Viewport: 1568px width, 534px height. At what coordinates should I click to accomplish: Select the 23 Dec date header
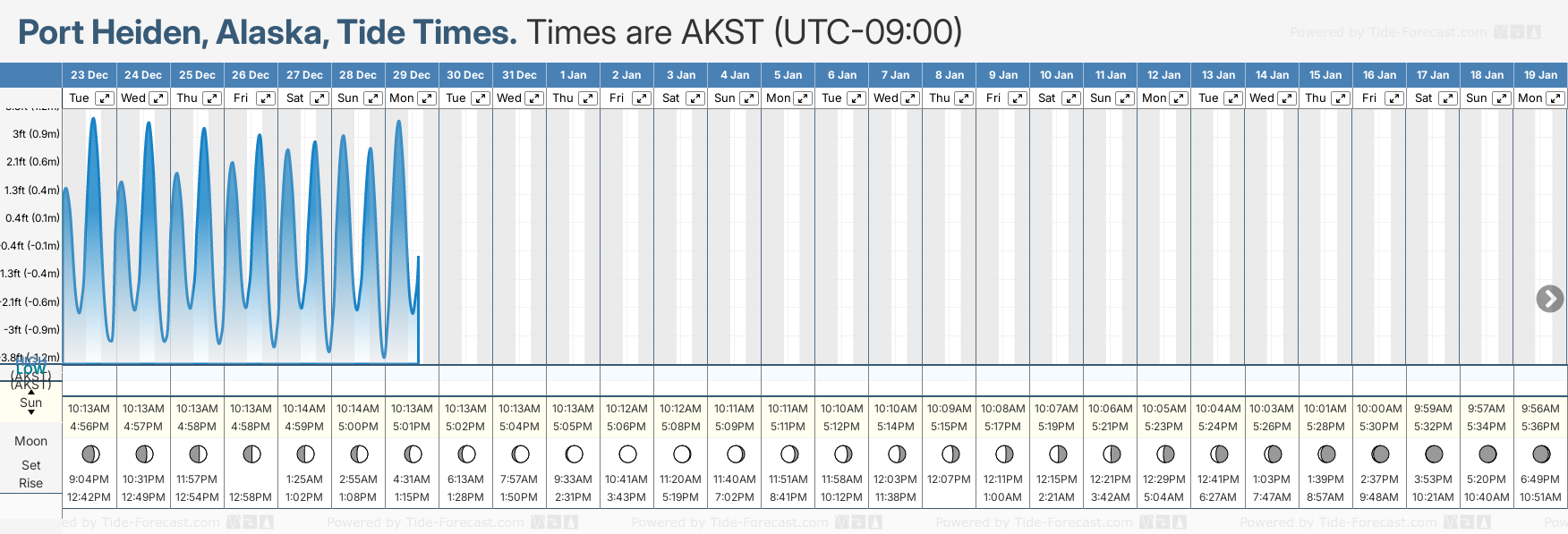(x=89, y=75)
